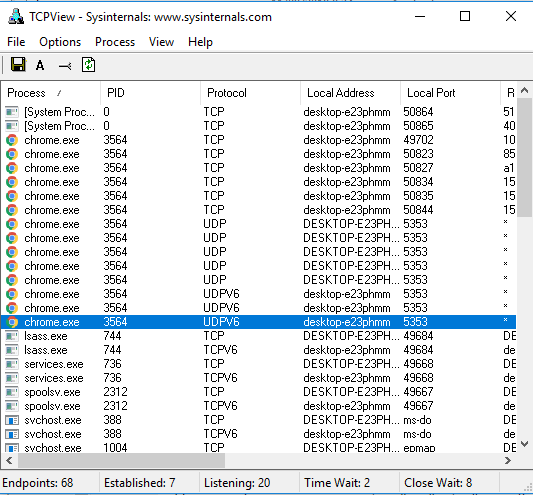The height and width of the screenshot is (495, 533).
Task: Sort by the Local Port column header
Action: point(450,93)
